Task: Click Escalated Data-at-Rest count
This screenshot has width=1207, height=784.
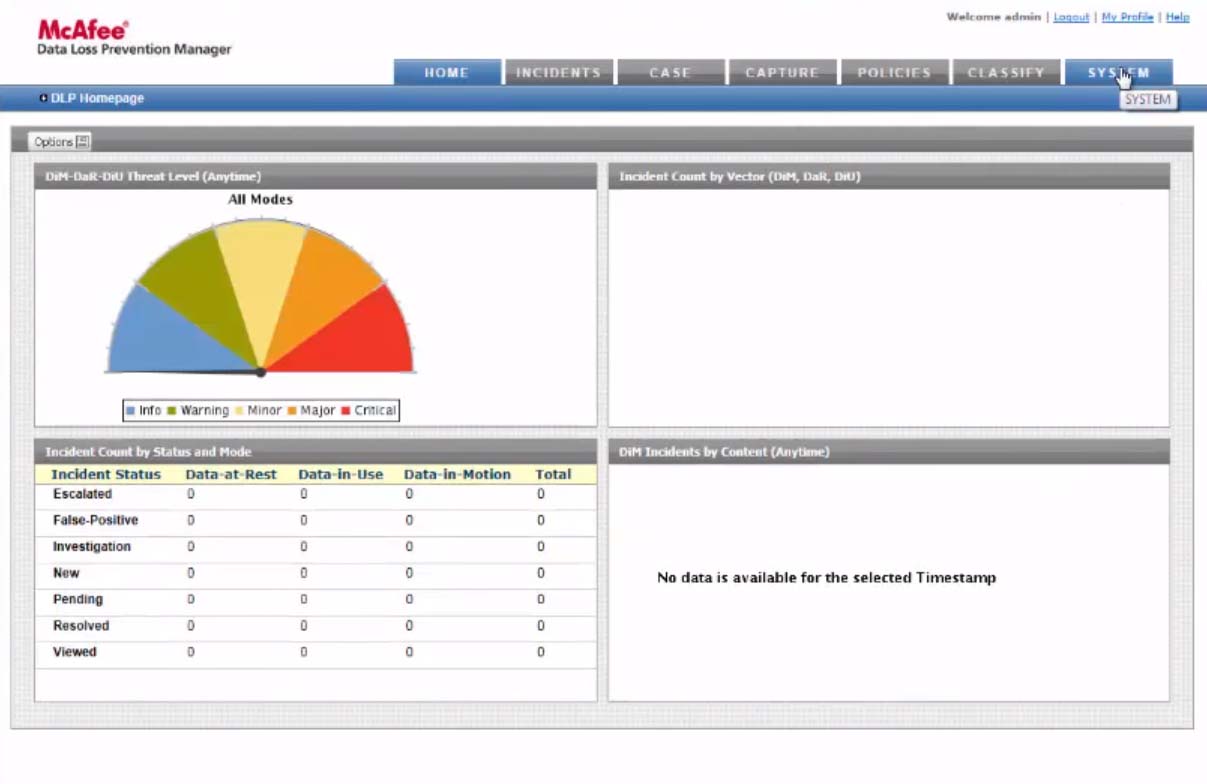Action: [190, 494]
